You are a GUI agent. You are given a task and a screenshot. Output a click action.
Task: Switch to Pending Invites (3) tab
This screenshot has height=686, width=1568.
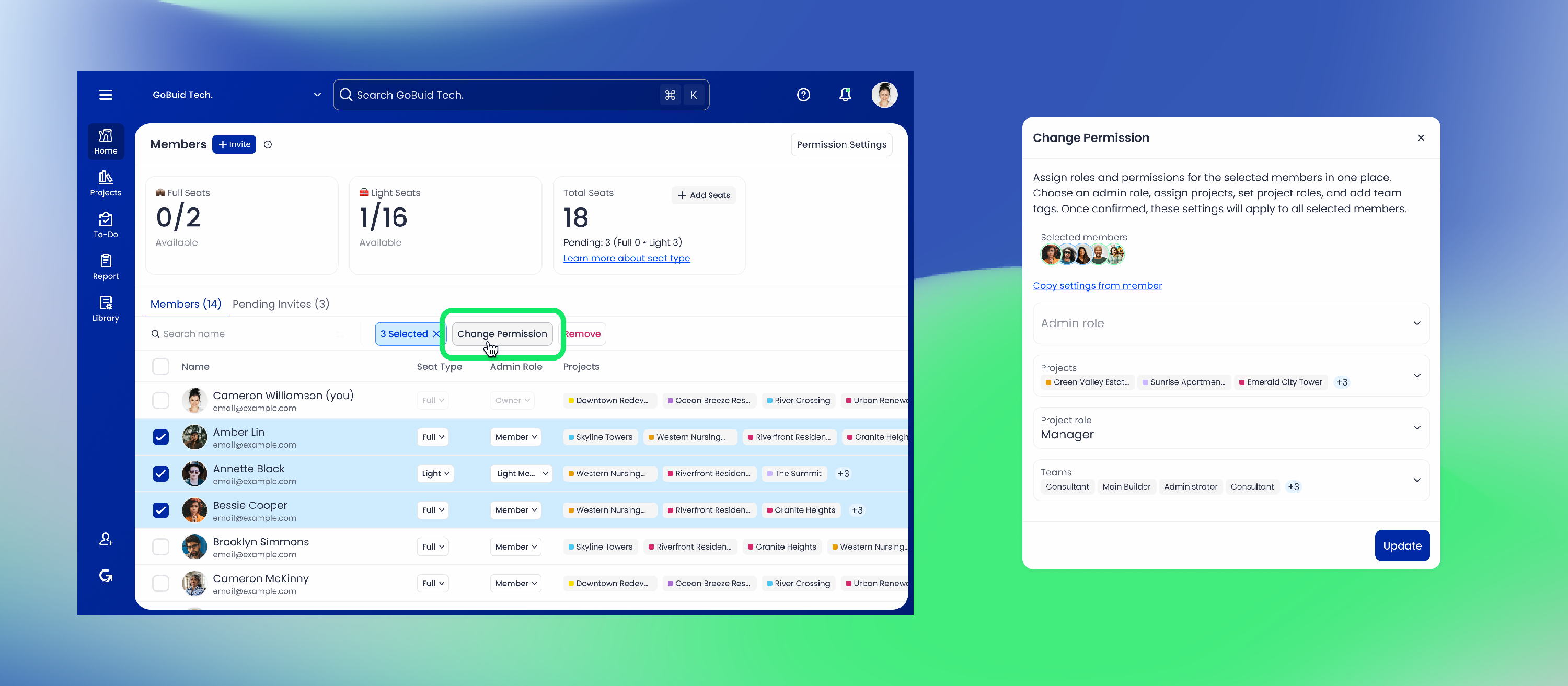pyautogui.click(x=281, y=304)
